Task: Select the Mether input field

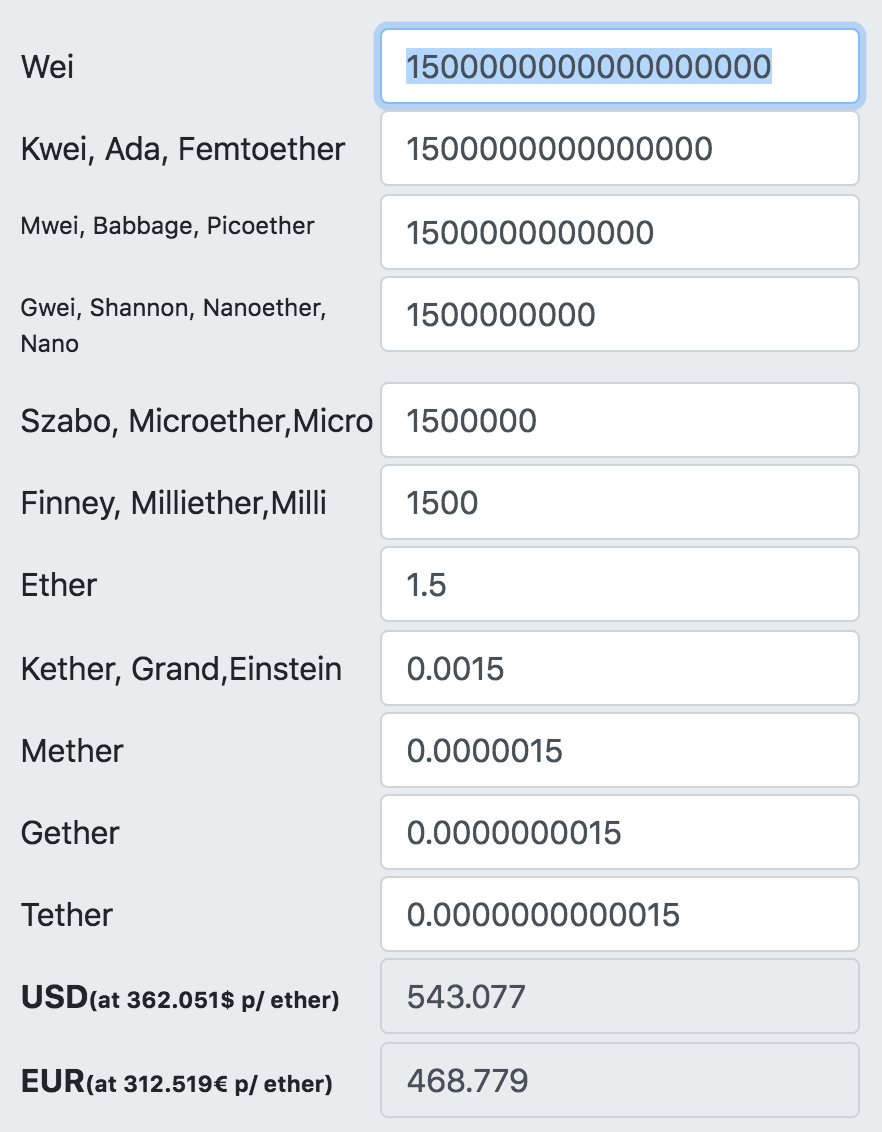Action: point(619,751)
